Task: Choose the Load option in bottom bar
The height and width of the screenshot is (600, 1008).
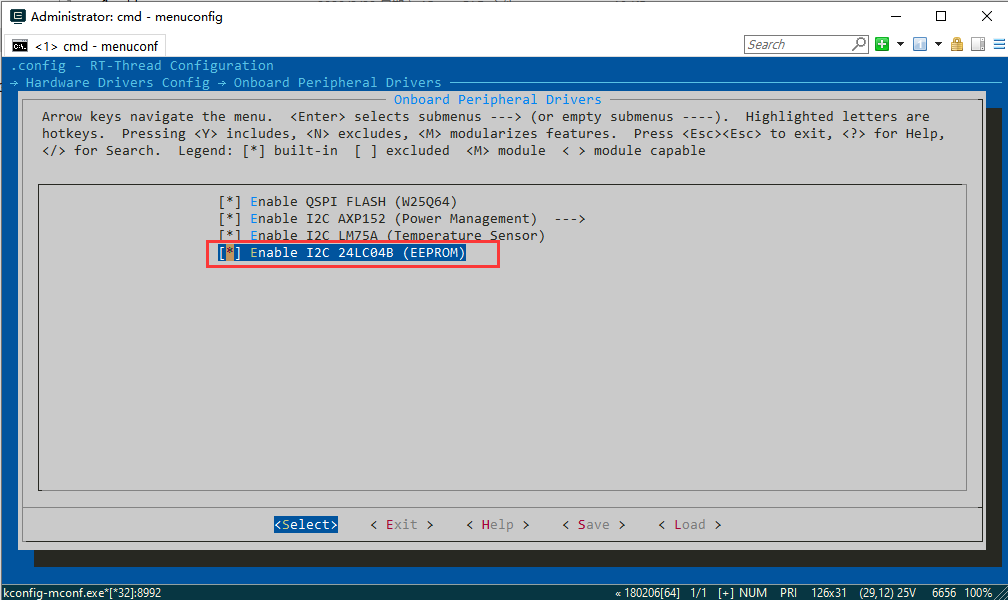Action: (689, 525)
